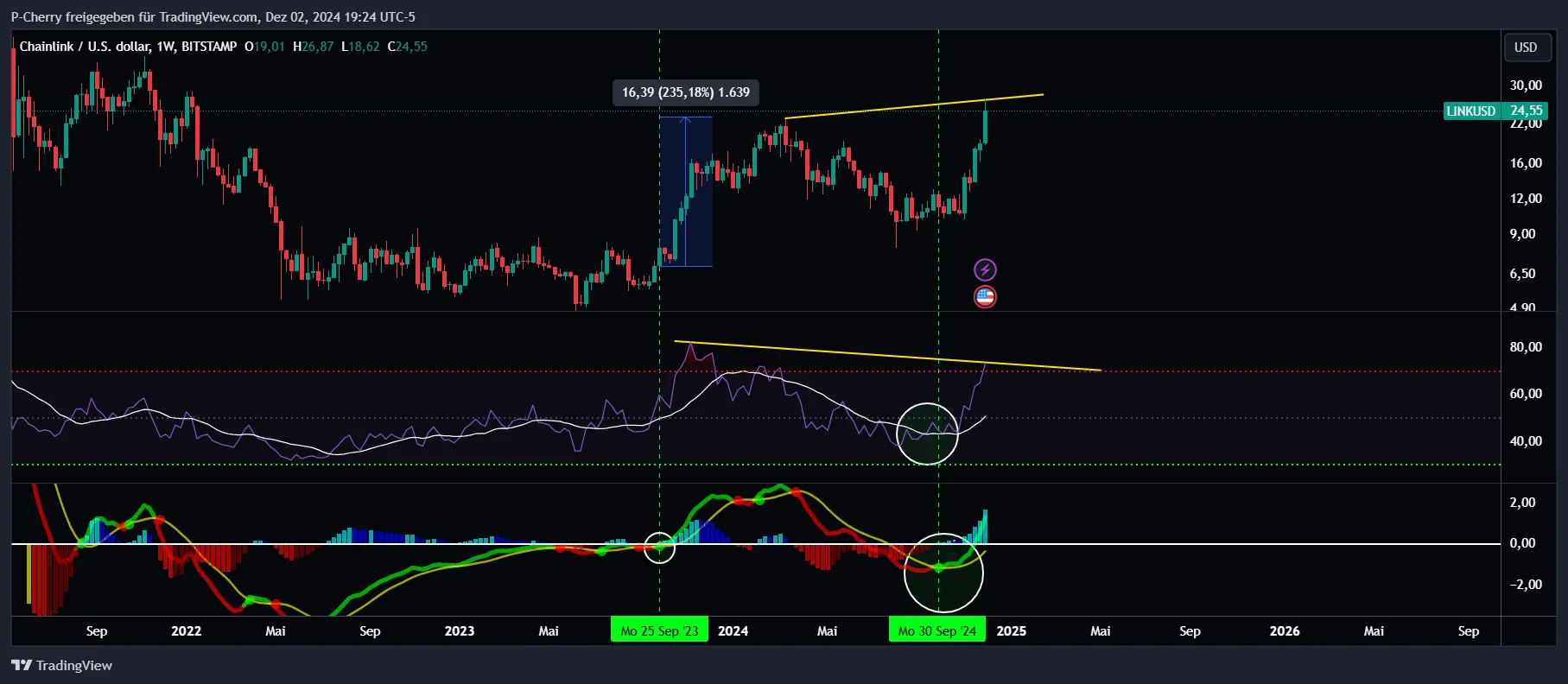
Task: Click the 2023 label on the time axis
Action: click(x=459, y=630)
